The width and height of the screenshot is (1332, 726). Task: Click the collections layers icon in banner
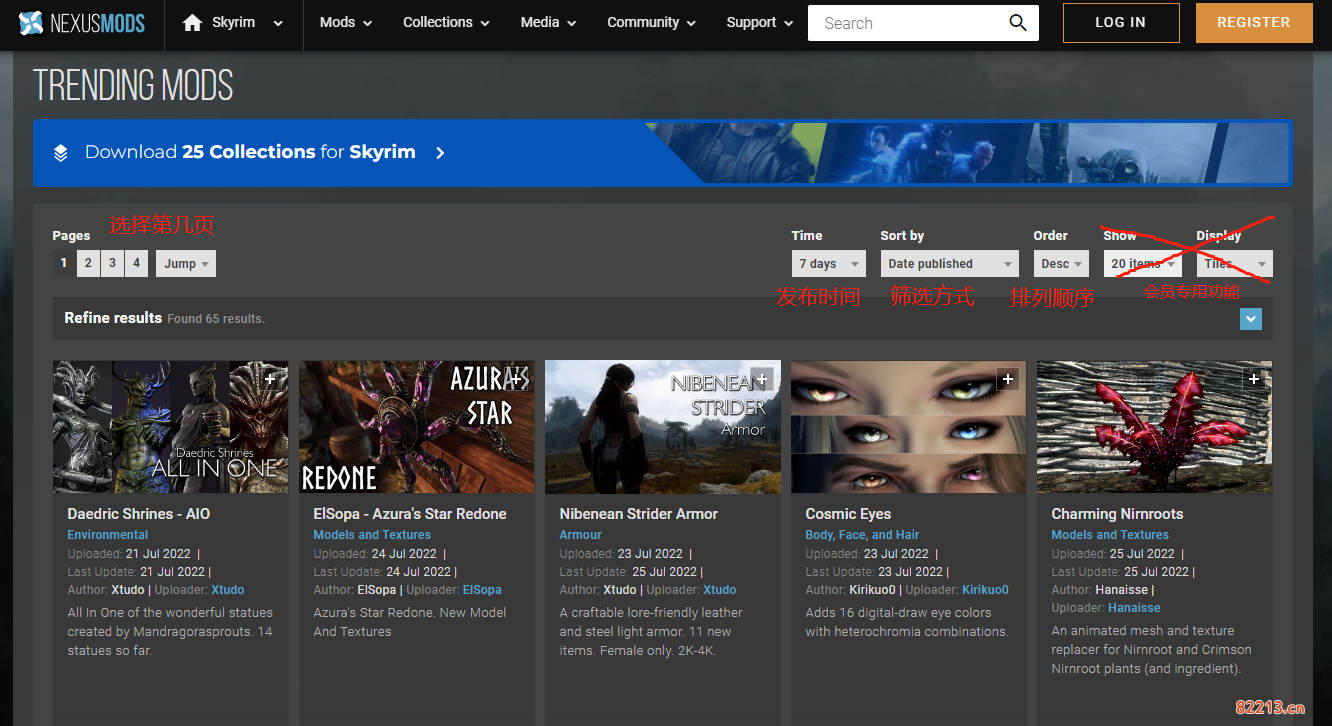[61, 153]
